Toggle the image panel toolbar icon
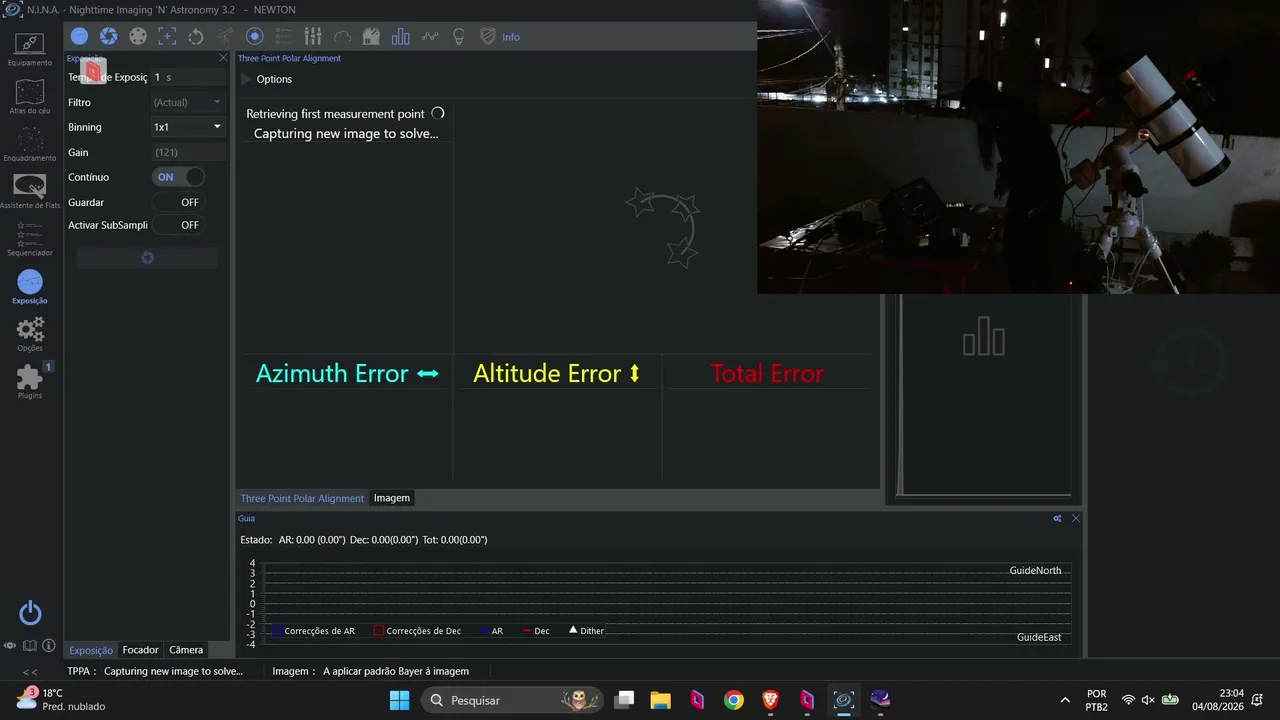 [79, 36]
